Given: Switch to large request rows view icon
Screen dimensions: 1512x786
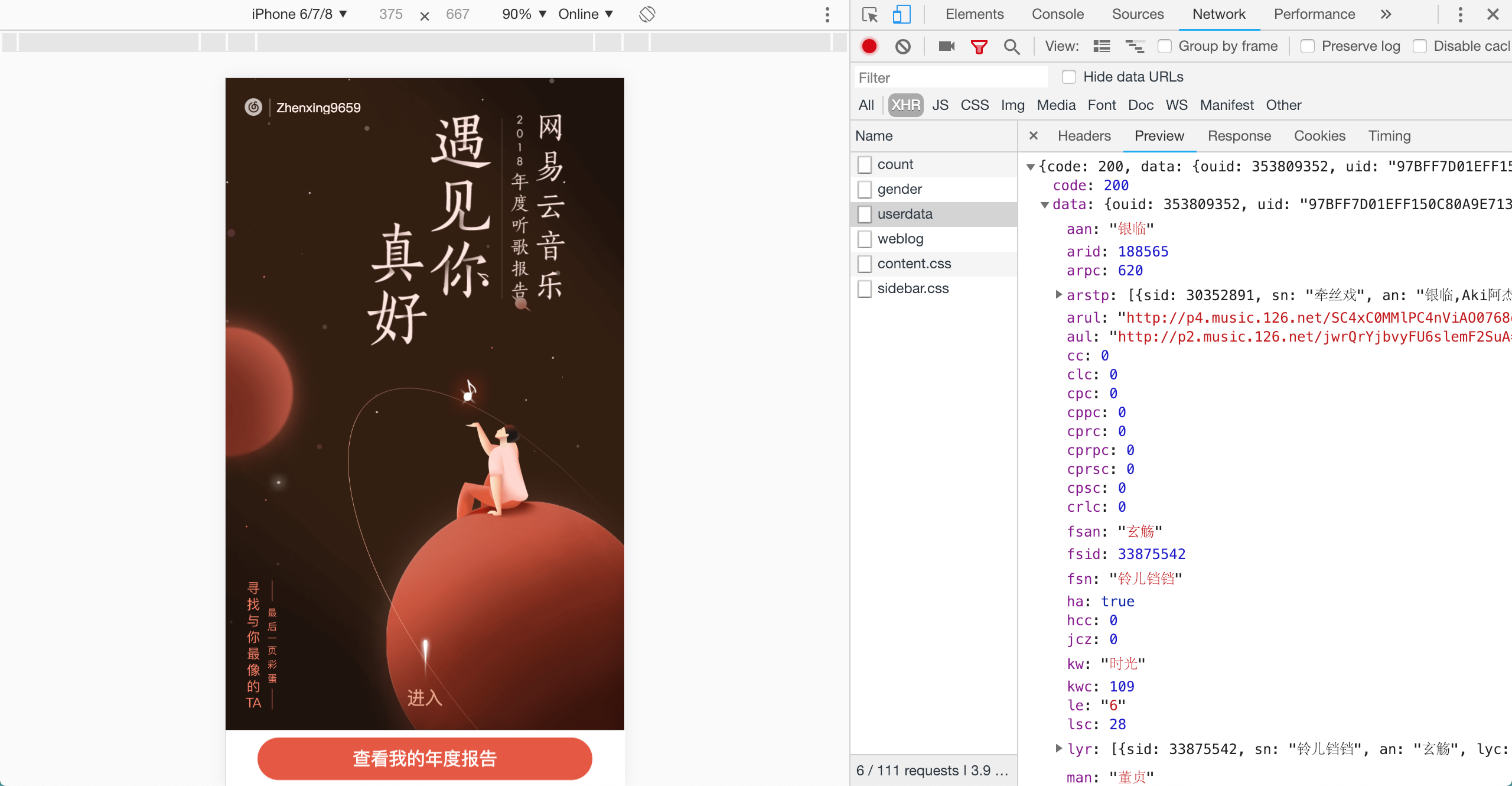Looking at the screenshot, I should pyautogui.click(x=1102, y=46).
